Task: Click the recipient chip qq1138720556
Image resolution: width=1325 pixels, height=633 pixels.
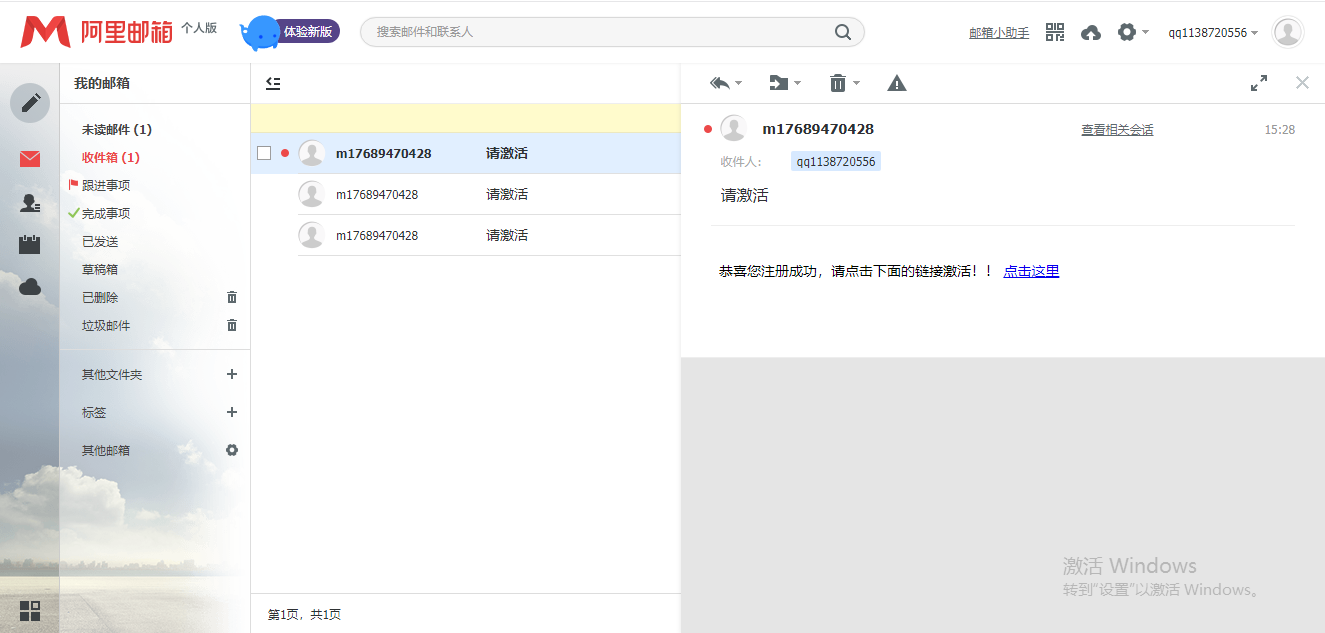Action: click(836, 162)
